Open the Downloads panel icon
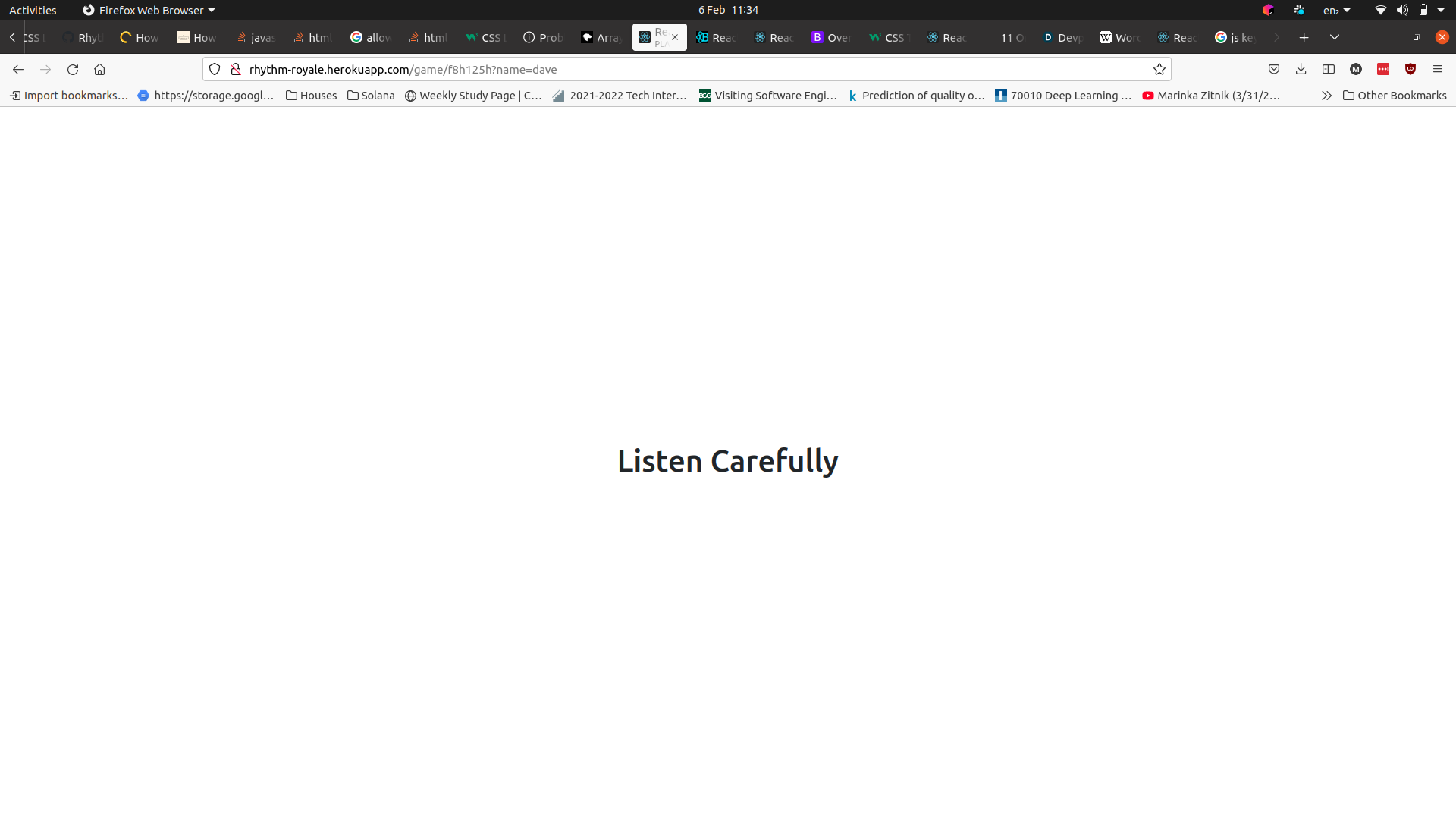The width and height of the screenshot is (1456, 819). coord(1301,69)
